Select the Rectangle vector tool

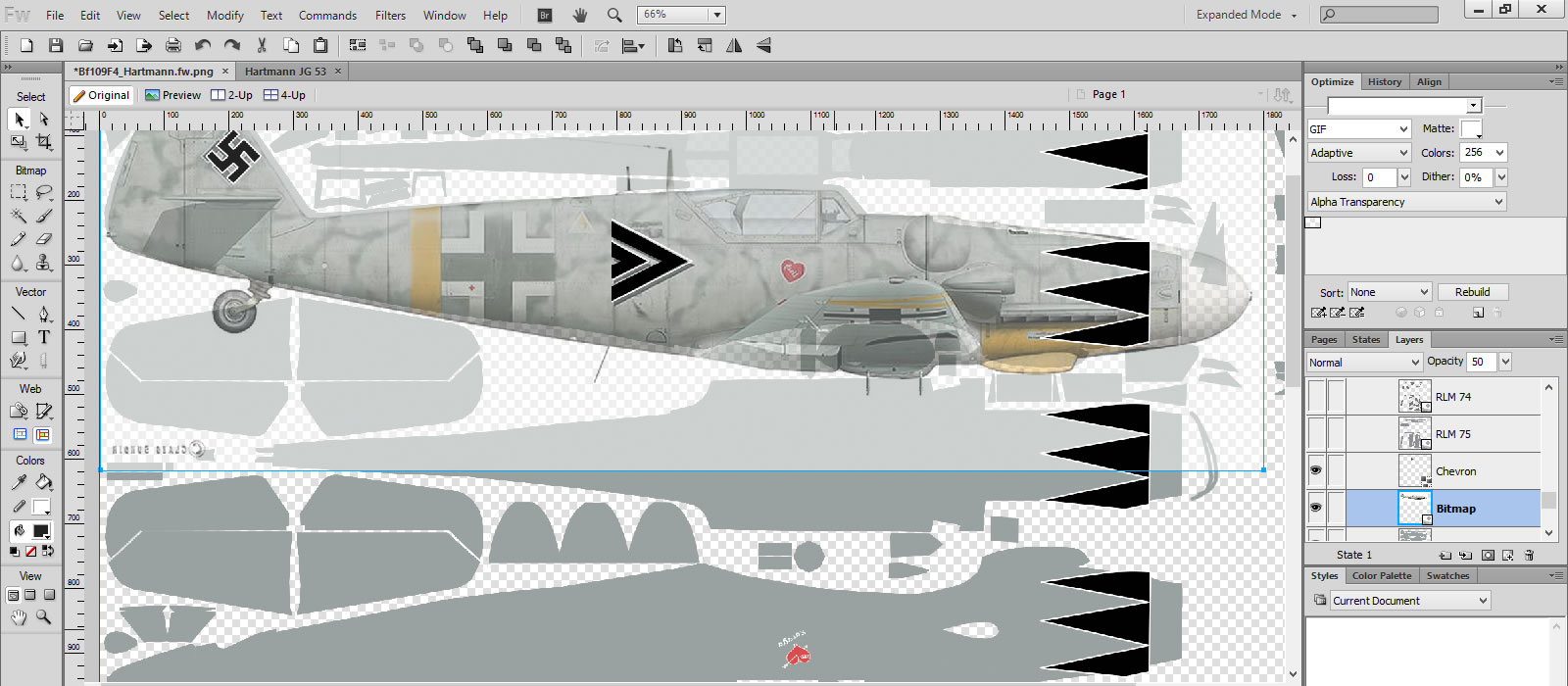(x=19, y=337)
